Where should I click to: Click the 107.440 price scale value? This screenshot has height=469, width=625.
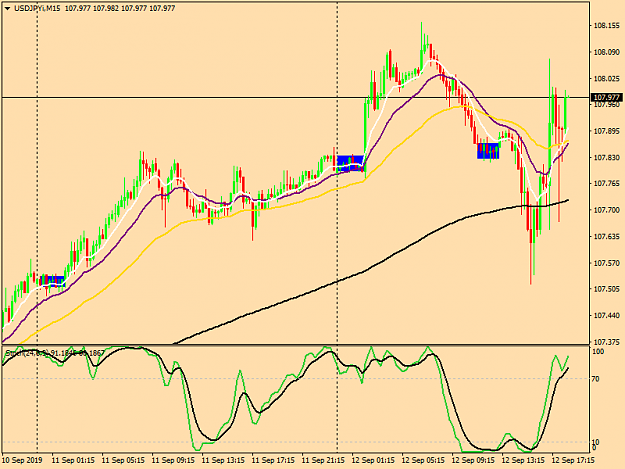point(607,316)
